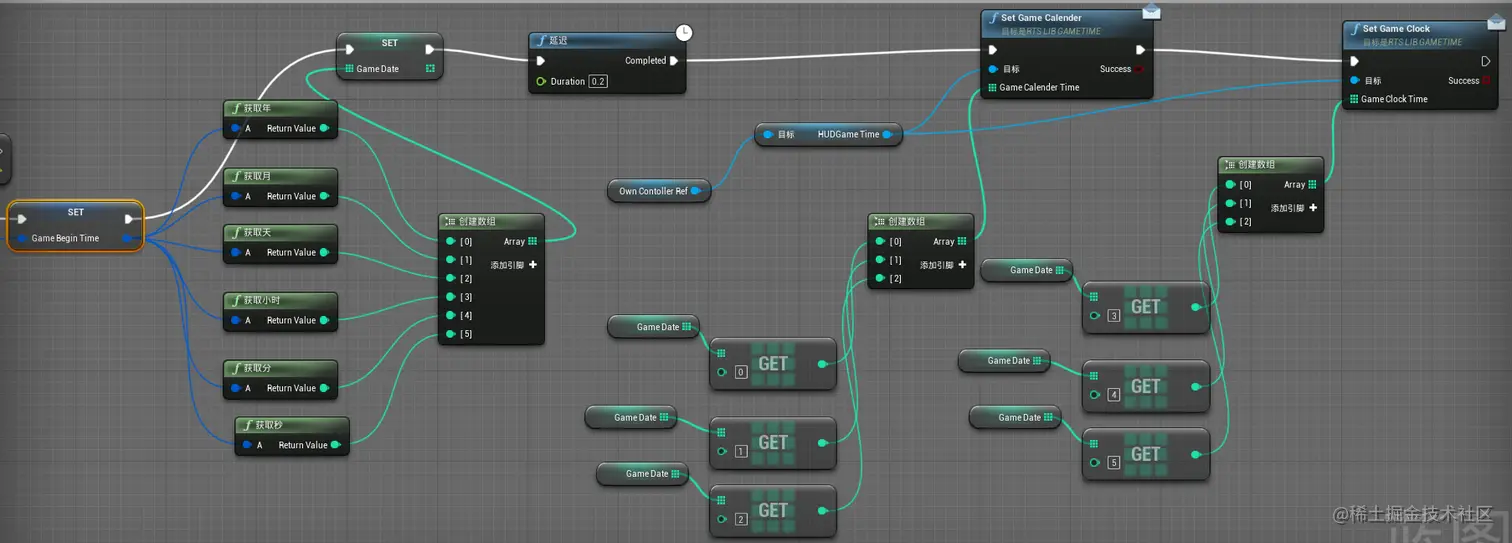Click pin [5] on the six-element 创建数组 node
Image resolution: width=1512 pixels, height=543 pixels.
(451, 334)
